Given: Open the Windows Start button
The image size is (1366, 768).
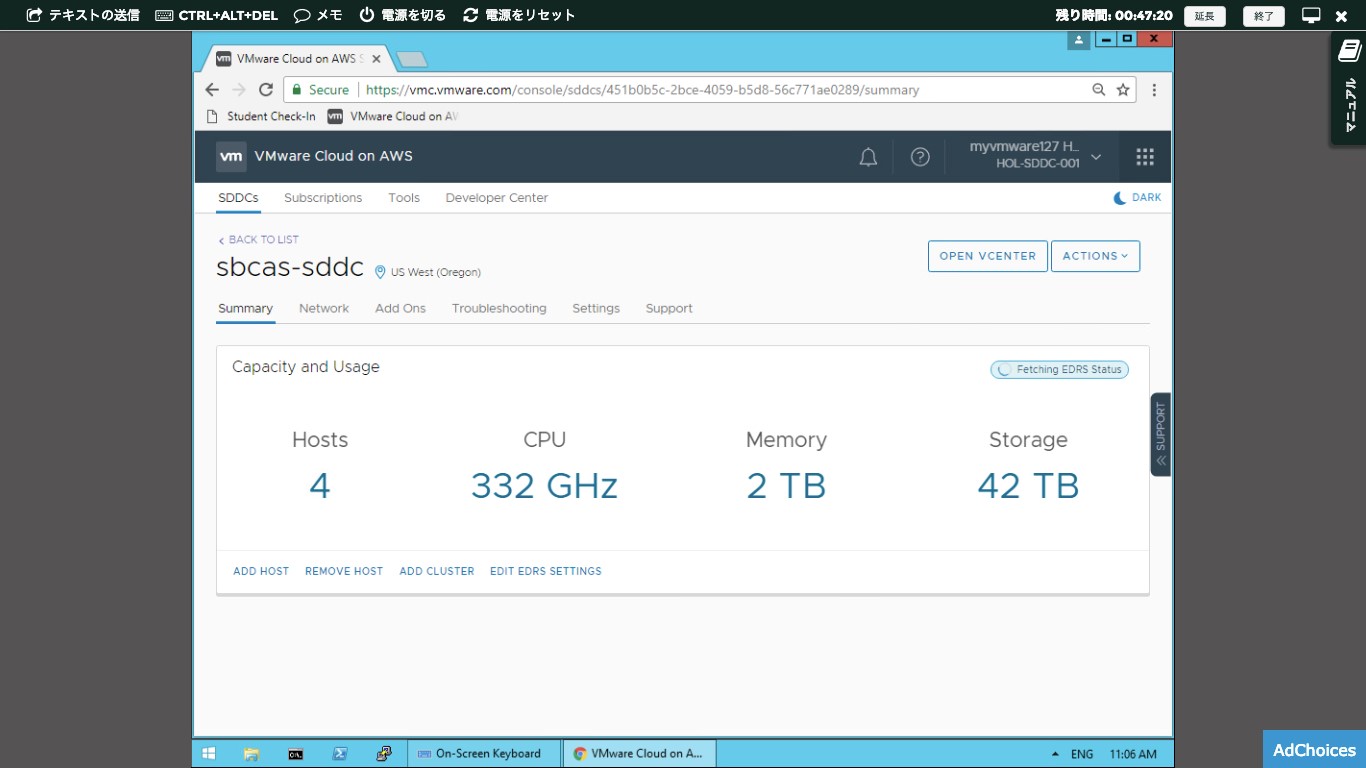Looking at the screenshot, I should click(x=209, y=754).
